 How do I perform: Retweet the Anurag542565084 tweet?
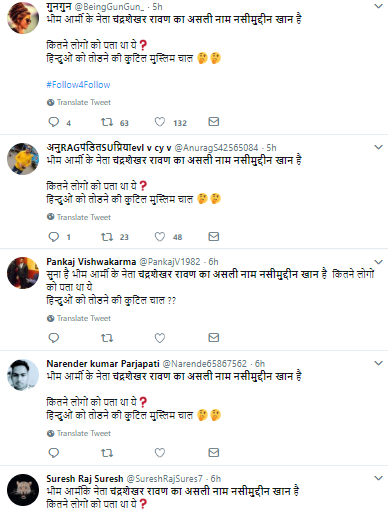(x=107, y=237)
